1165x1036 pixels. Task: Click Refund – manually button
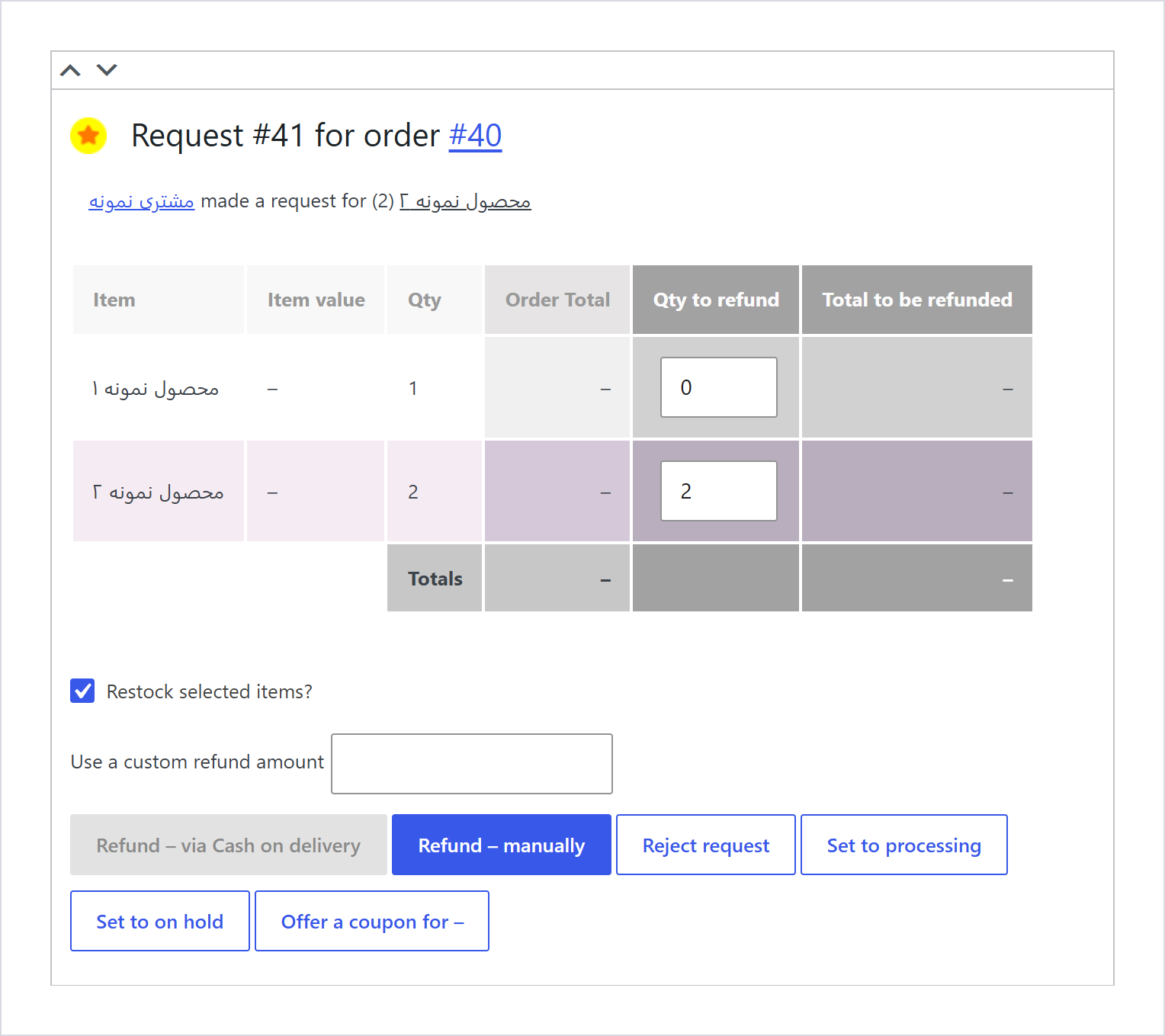pos(502,845)
